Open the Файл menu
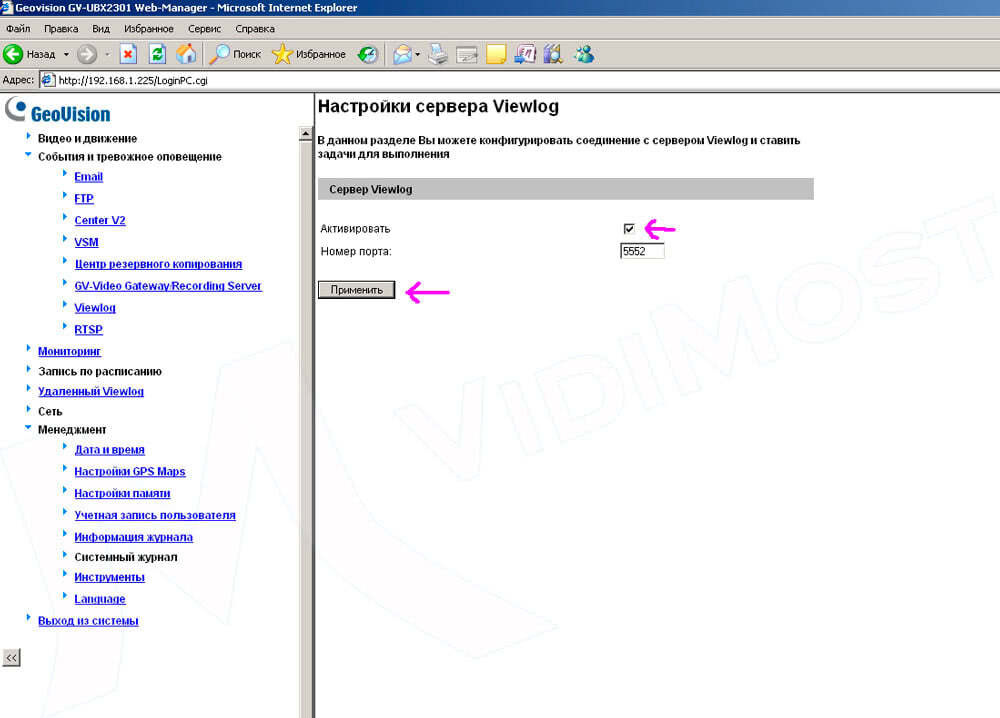The image size is (1000, 718). [x=18, y=29]
